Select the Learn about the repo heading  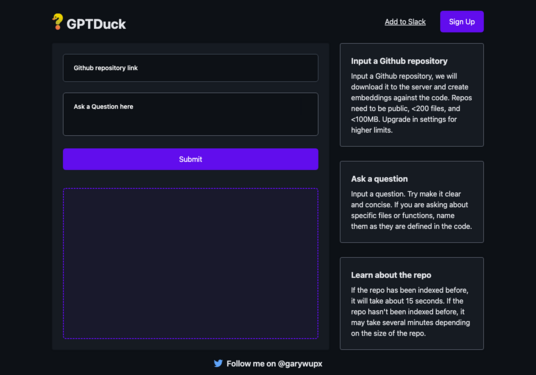pos(391,275)
